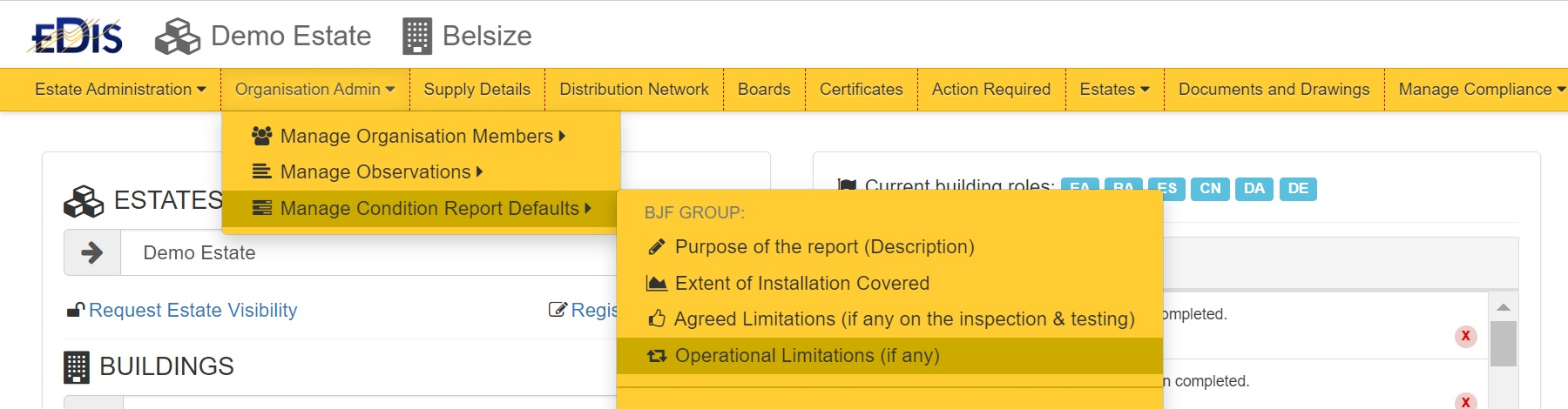Viewport: 1568px width, 409px height.
Task: Open the Estate Administration dropdown
Action: [120, 90]
